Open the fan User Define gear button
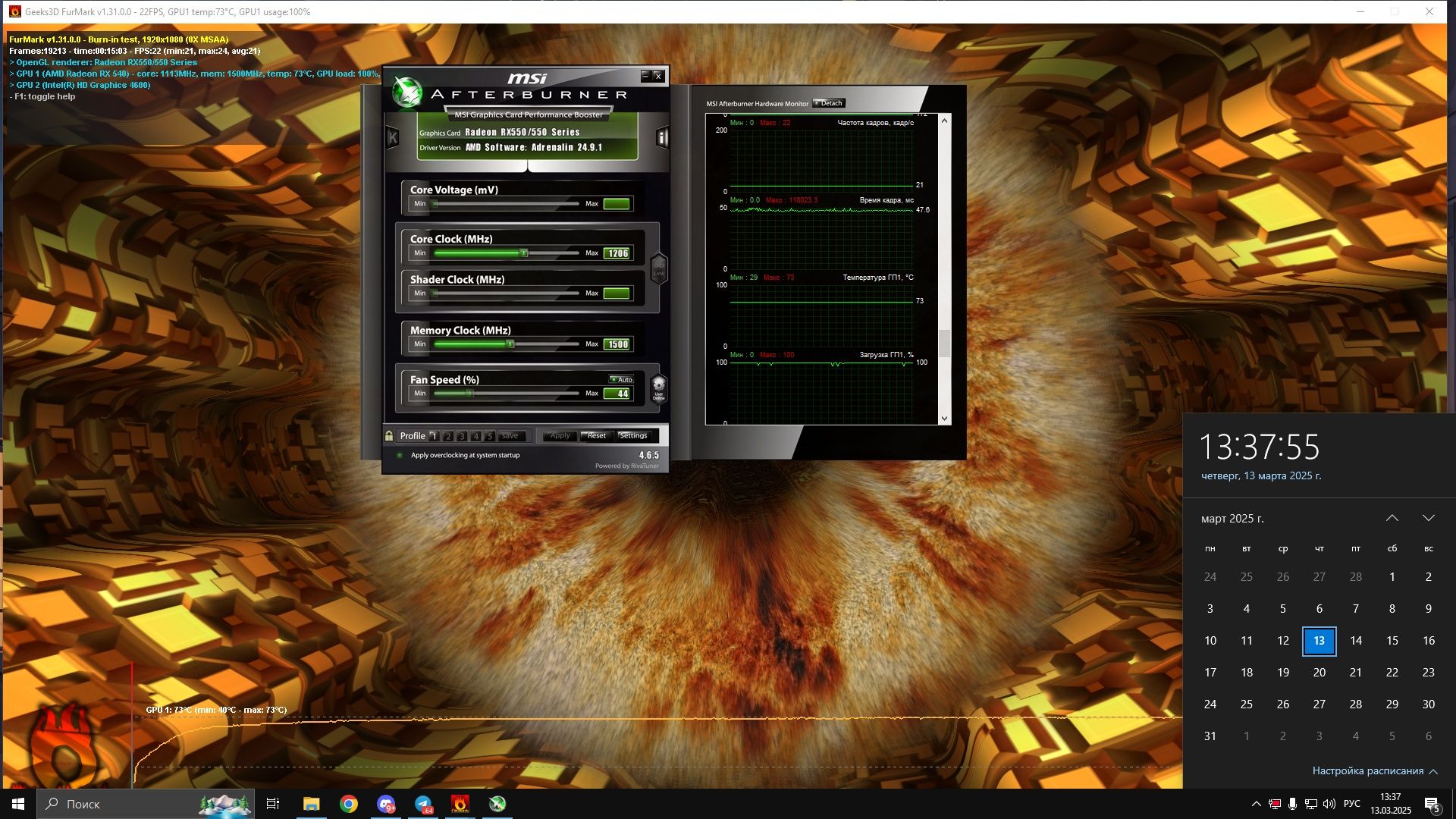This screenshot has width=1456, height=819. (x=658, y=388)
